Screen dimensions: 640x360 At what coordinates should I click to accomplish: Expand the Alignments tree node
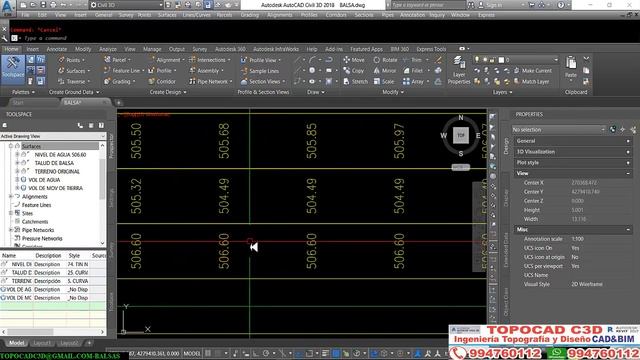pyautogui.click(x=11, y=196)
